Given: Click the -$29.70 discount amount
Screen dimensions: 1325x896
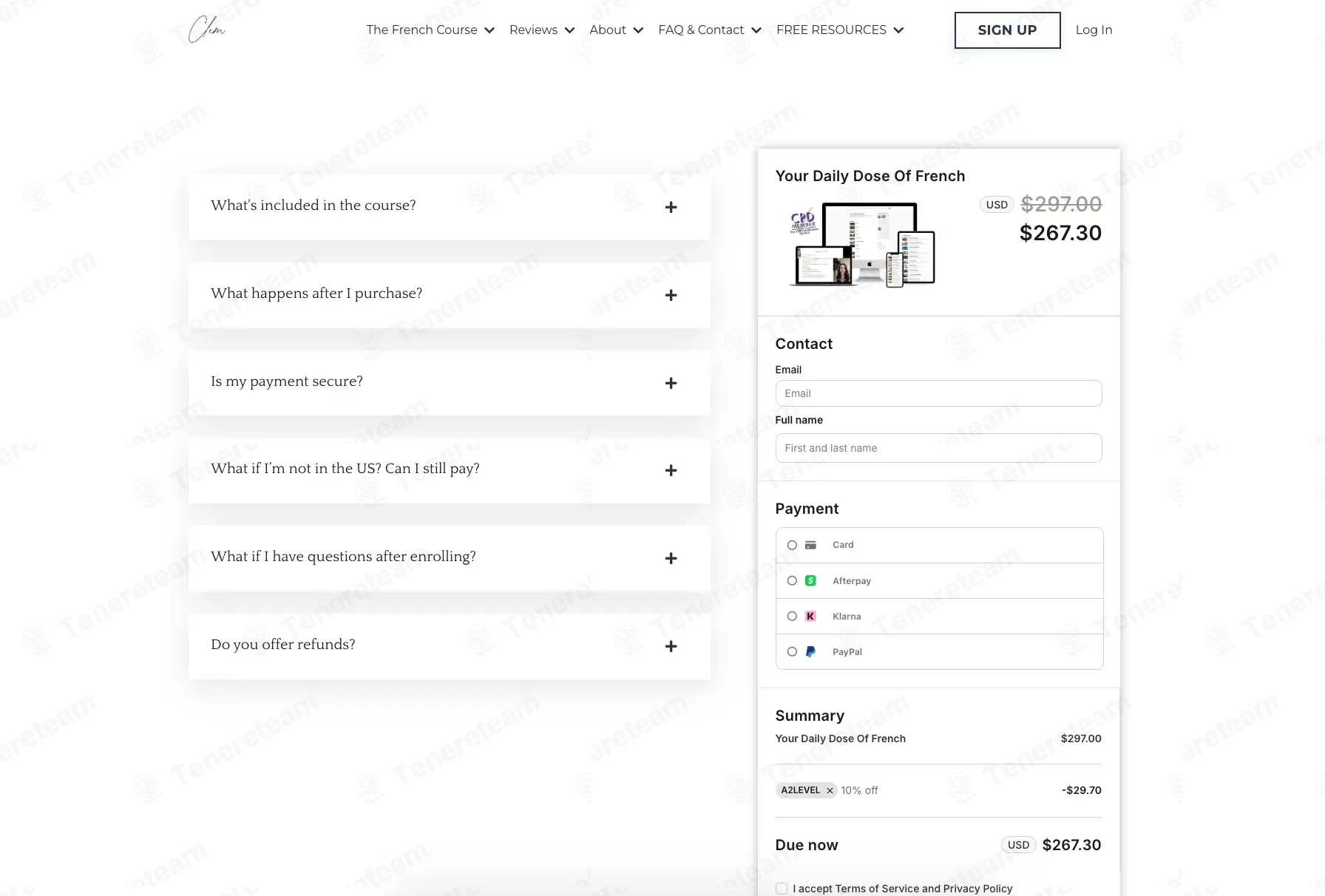Looking at the screenshot, I should point(1081,790).
